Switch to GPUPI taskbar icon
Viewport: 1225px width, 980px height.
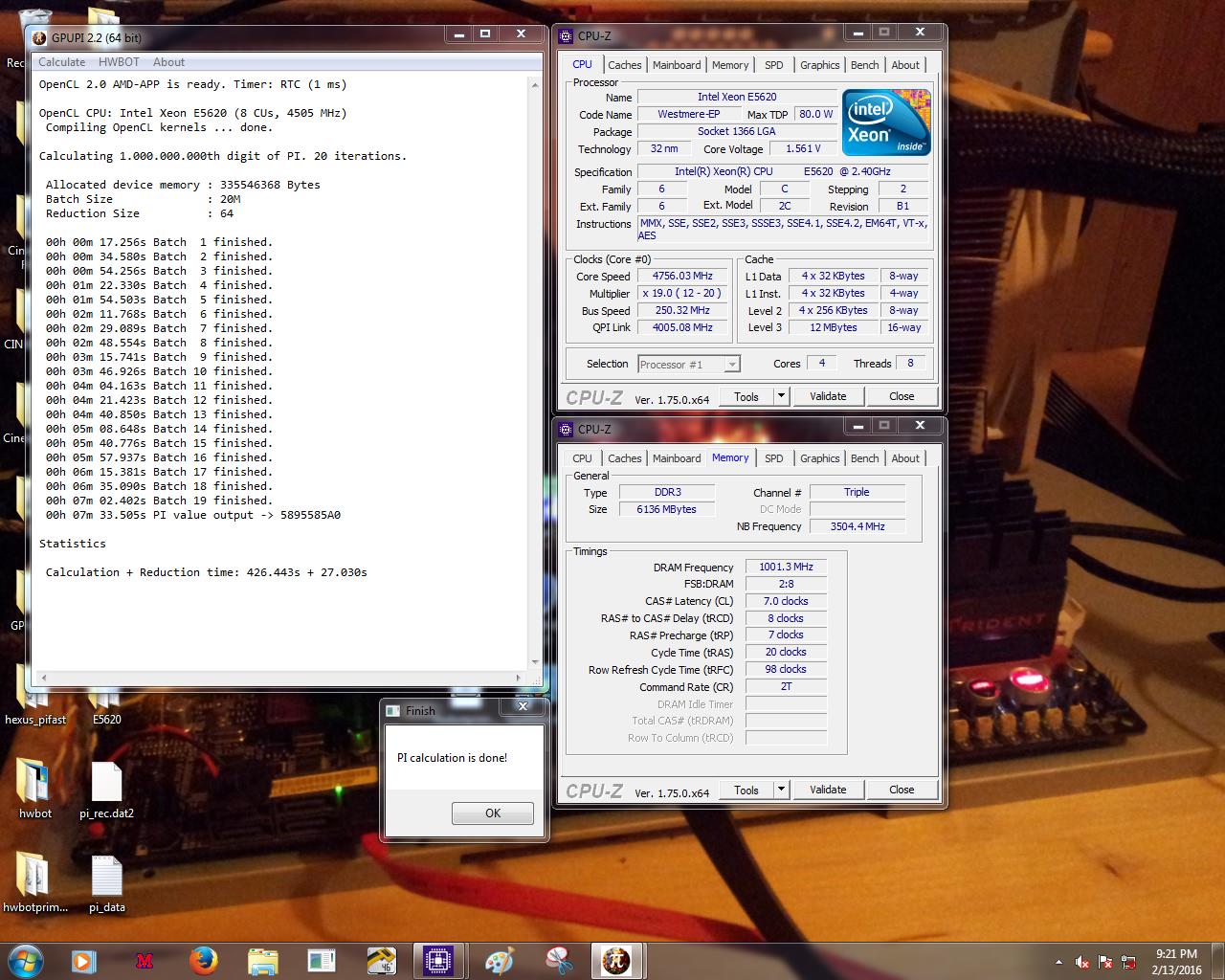616,960
